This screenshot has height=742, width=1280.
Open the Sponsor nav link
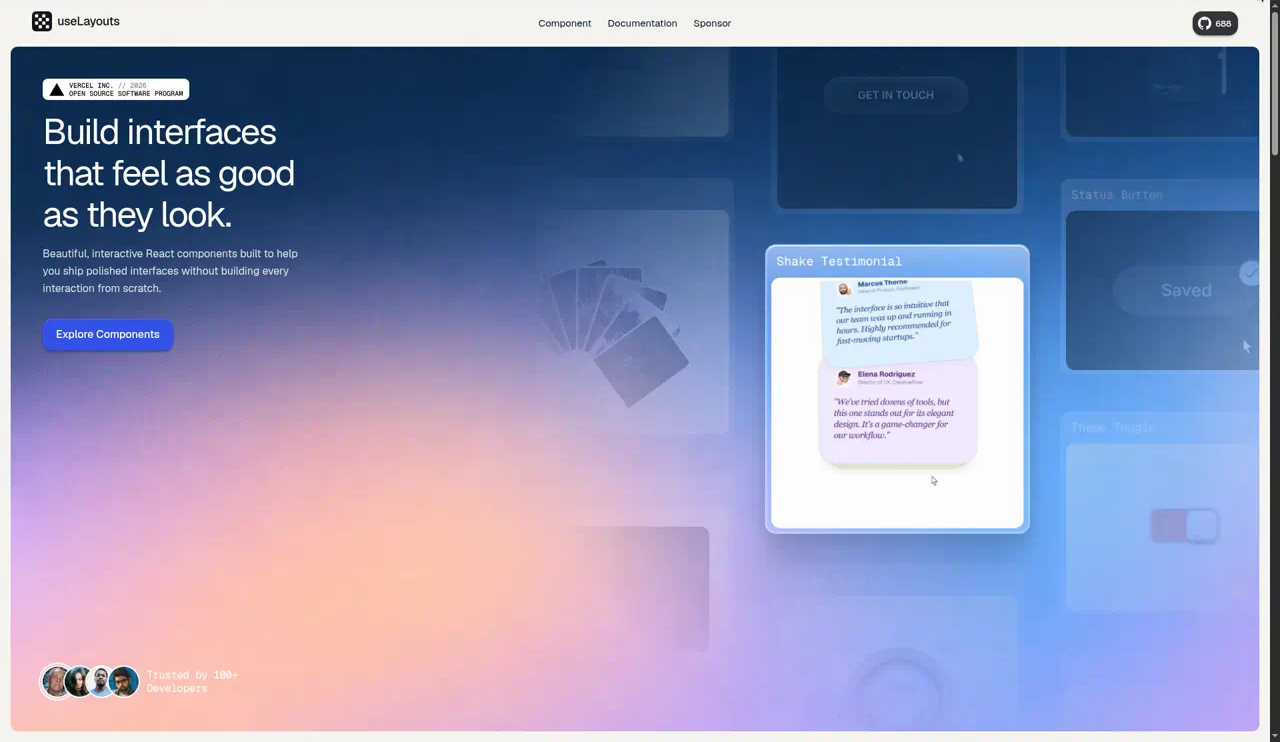712,23
